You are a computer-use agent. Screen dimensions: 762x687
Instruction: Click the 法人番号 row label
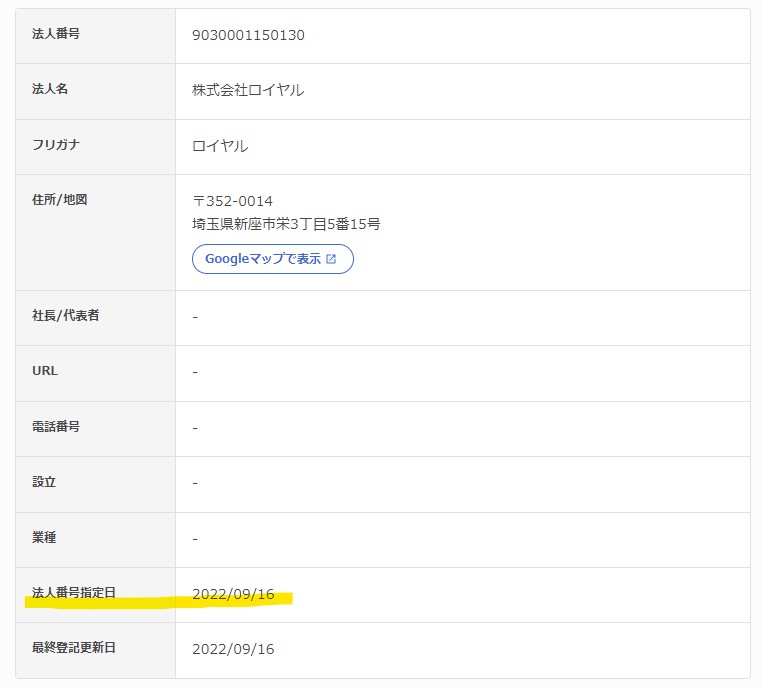point(56,34)
